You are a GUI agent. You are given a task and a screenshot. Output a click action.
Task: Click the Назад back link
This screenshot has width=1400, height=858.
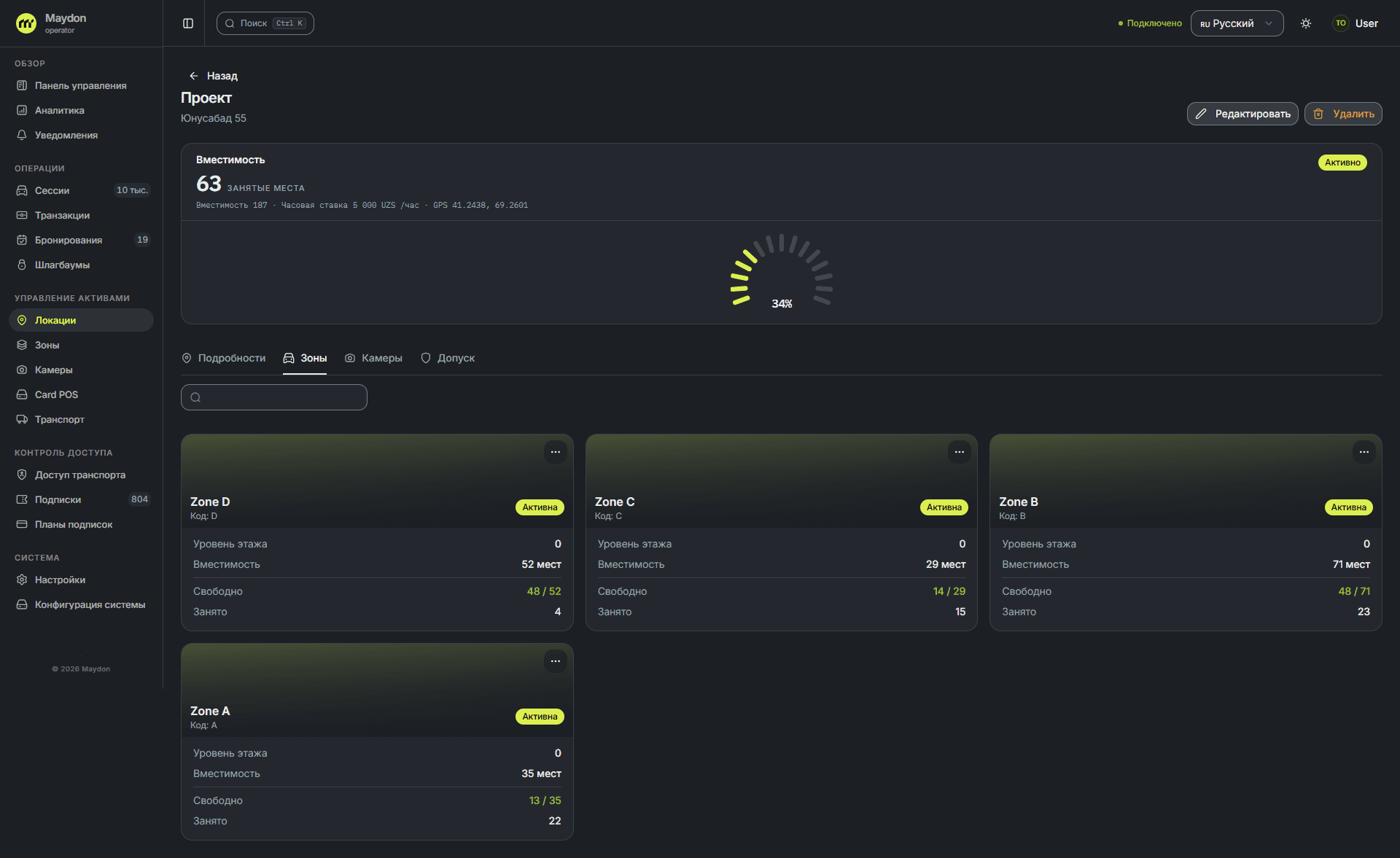[213, 76]
